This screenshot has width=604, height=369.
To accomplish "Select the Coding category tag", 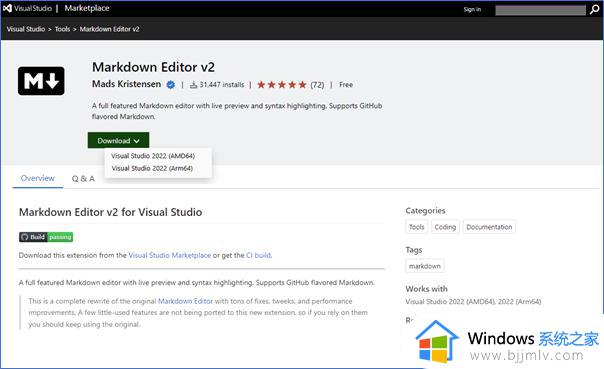I will coord(445,227).
